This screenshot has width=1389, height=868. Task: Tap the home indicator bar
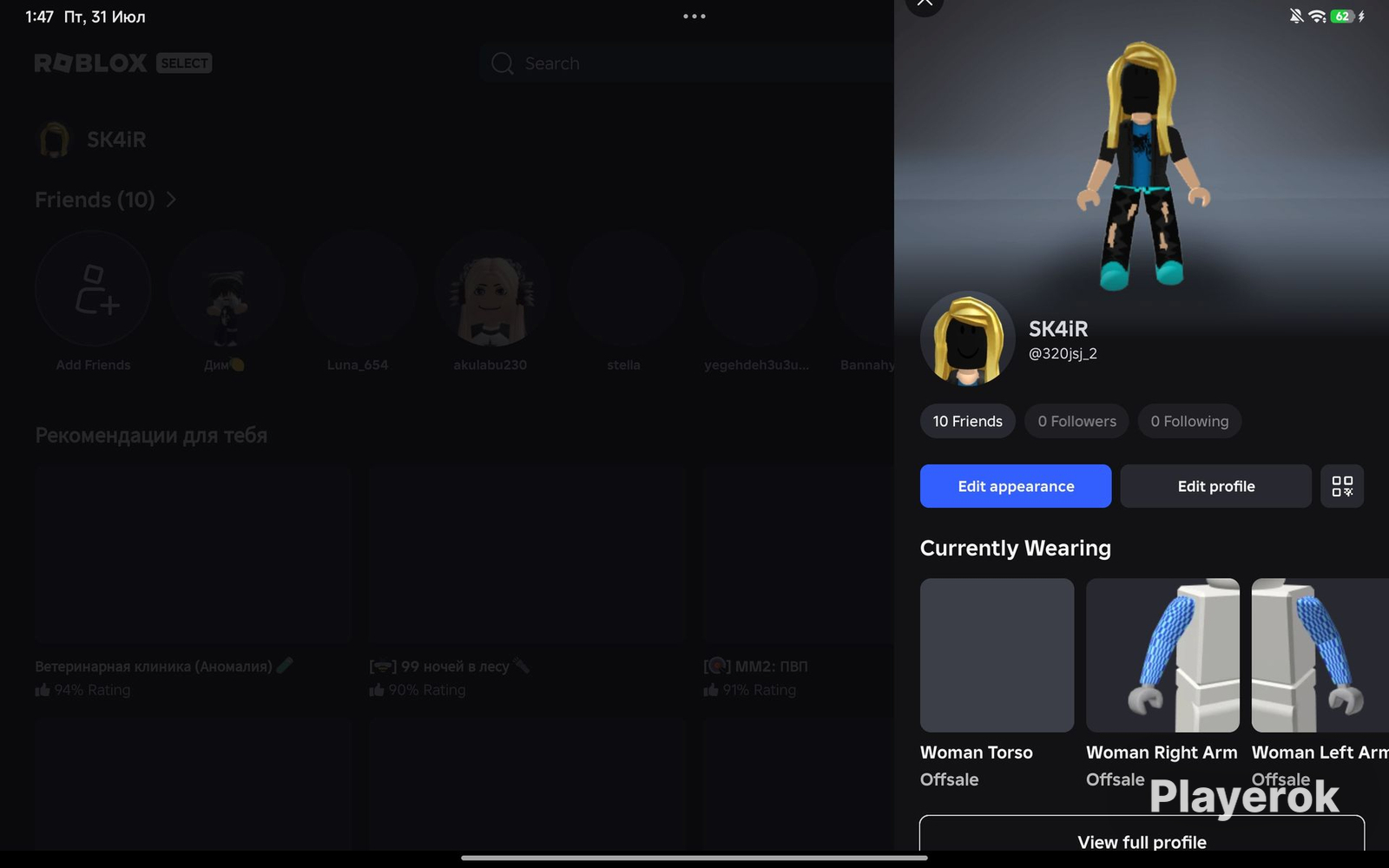(x=694, y=858)
